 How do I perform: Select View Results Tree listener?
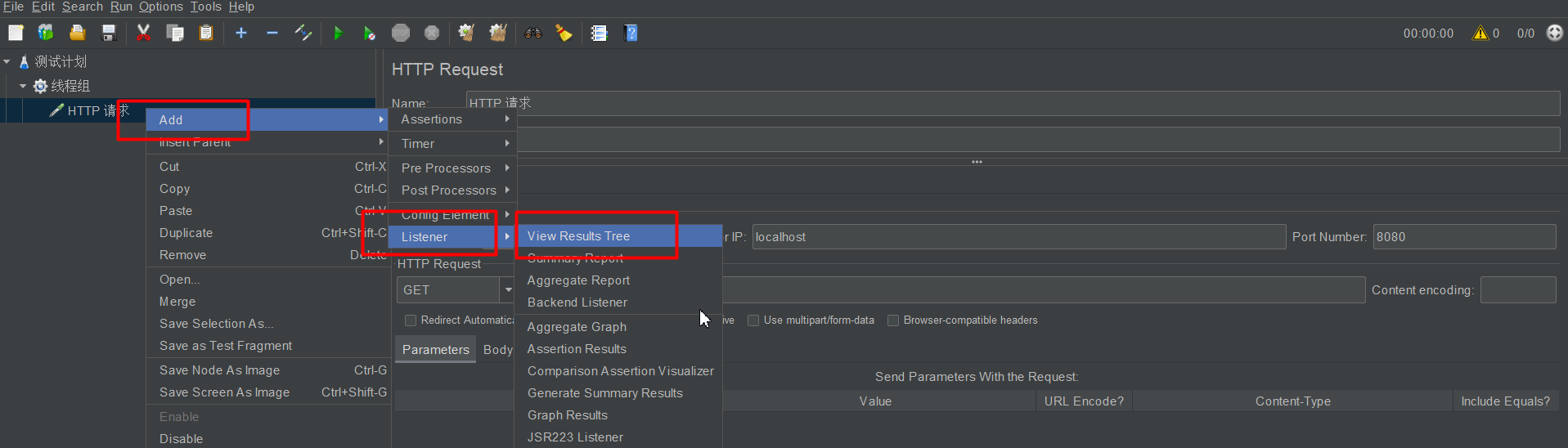point(578,236)
